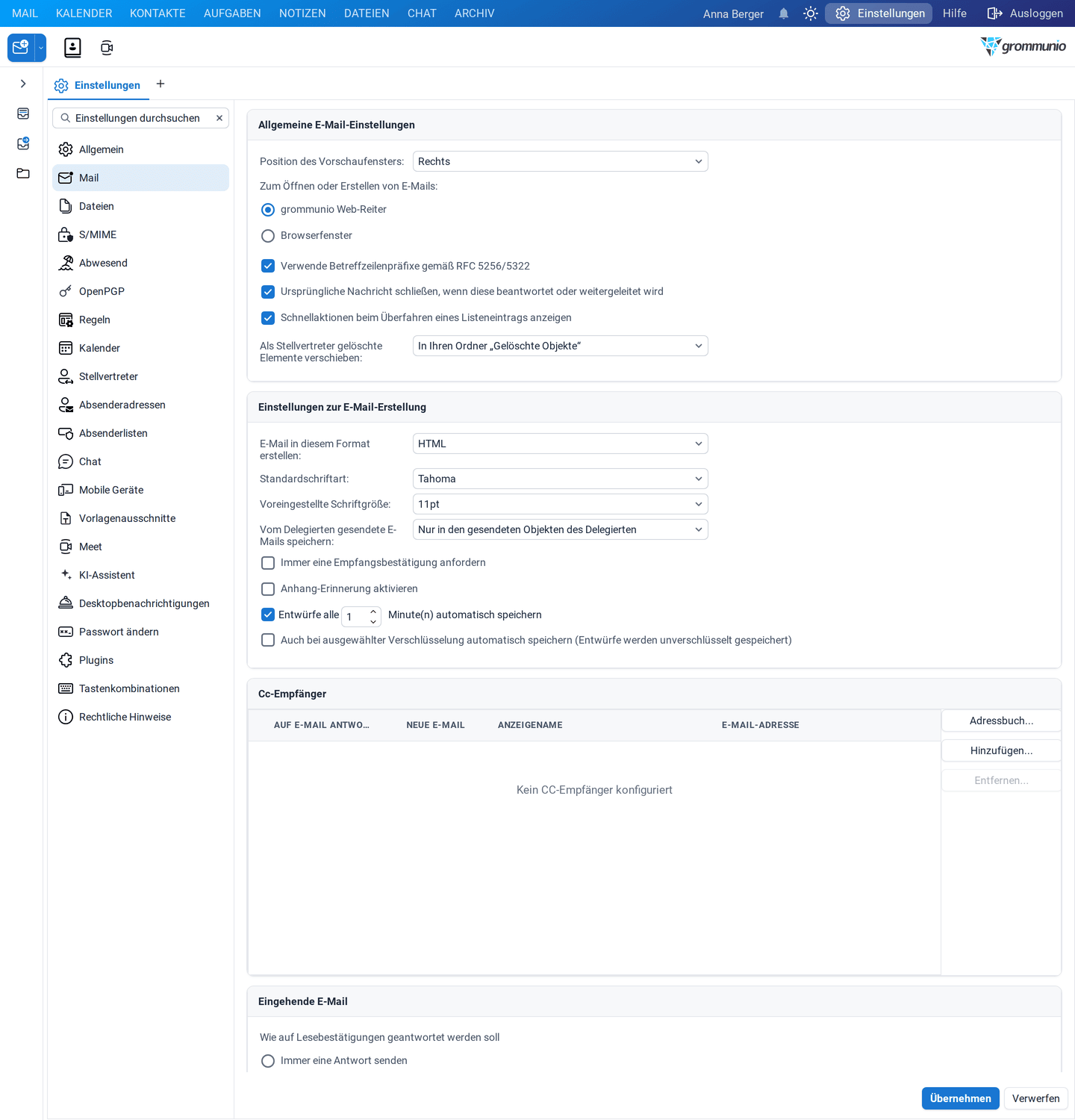Open deleted items folder dropdown

click(560, 346)
